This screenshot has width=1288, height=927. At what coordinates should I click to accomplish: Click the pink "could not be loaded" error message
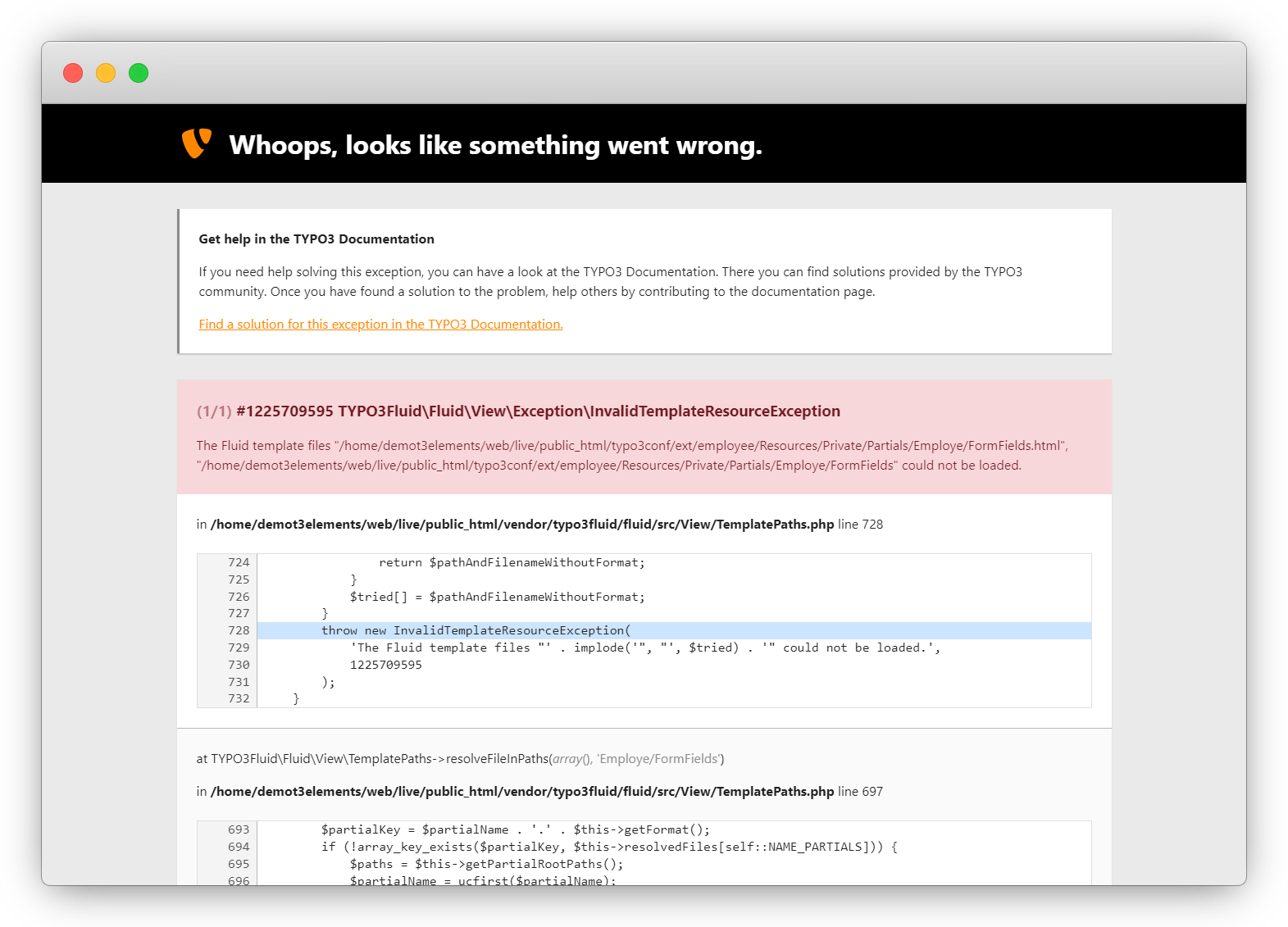pyautogui.click(x=631, y=456)
